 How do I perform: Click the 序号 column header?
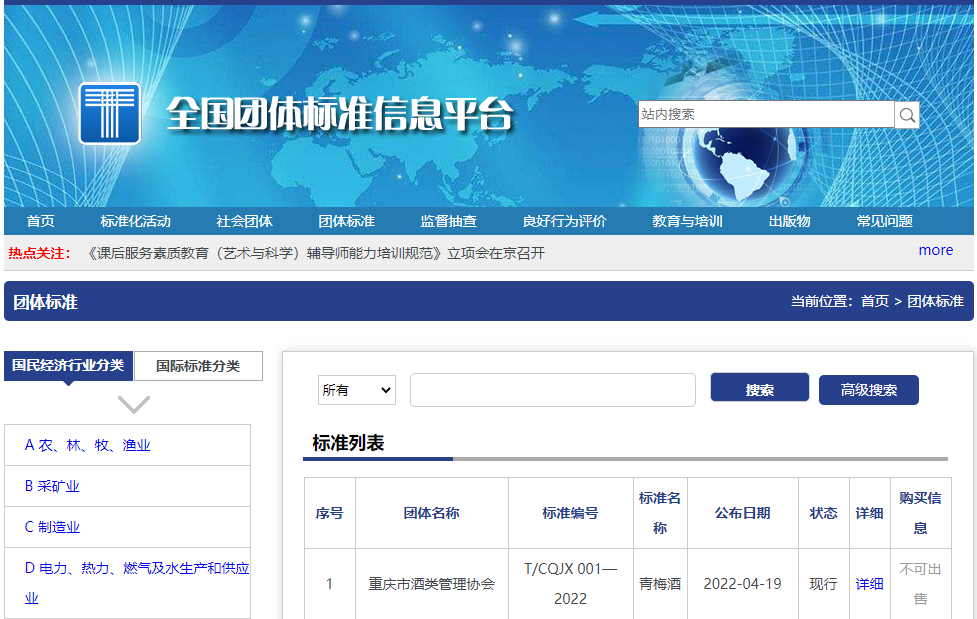pyautogui.click(x=330, y=513)
